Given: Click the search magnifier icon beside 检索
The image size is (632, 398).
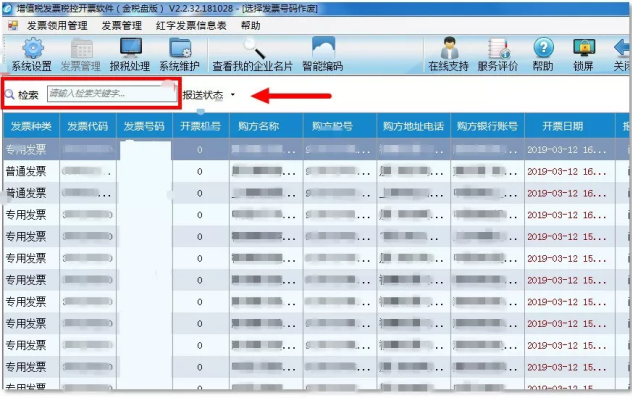Looking at the screenshot, I should point(10,95).
